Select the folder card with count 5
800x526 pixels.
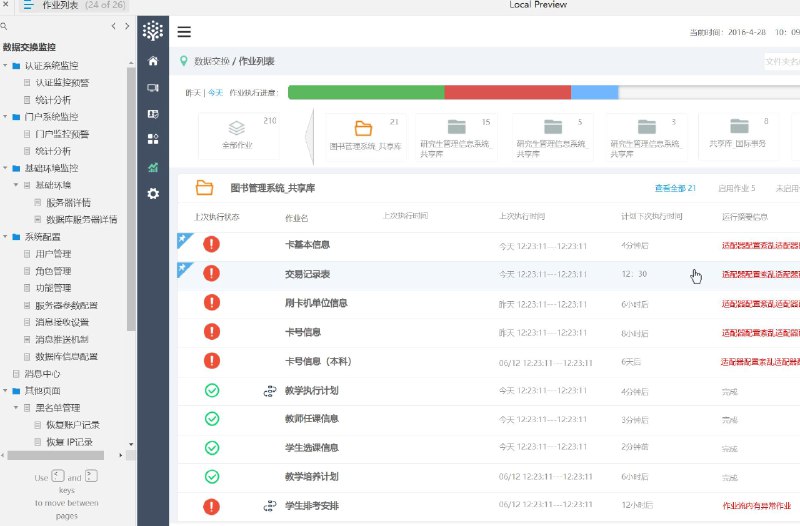point(552,137)
